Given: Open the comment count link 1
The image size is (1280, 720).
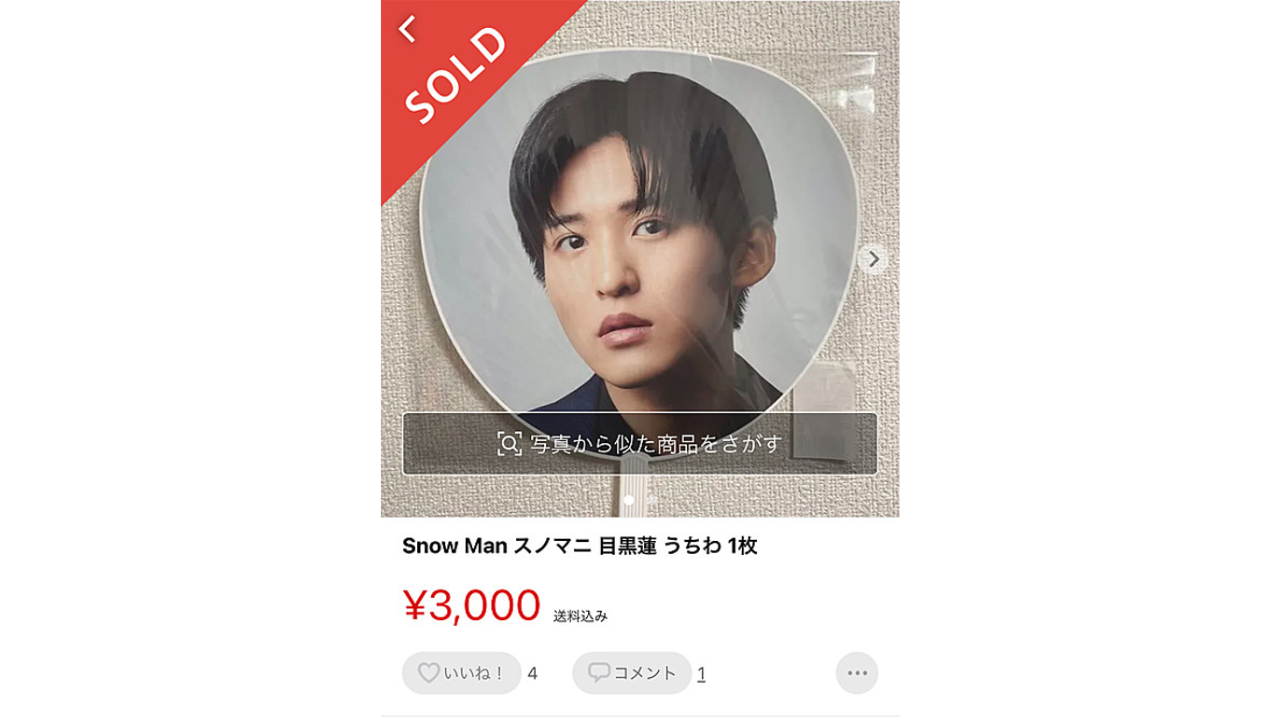Looking at the screenshot, I should pos(701,674).
